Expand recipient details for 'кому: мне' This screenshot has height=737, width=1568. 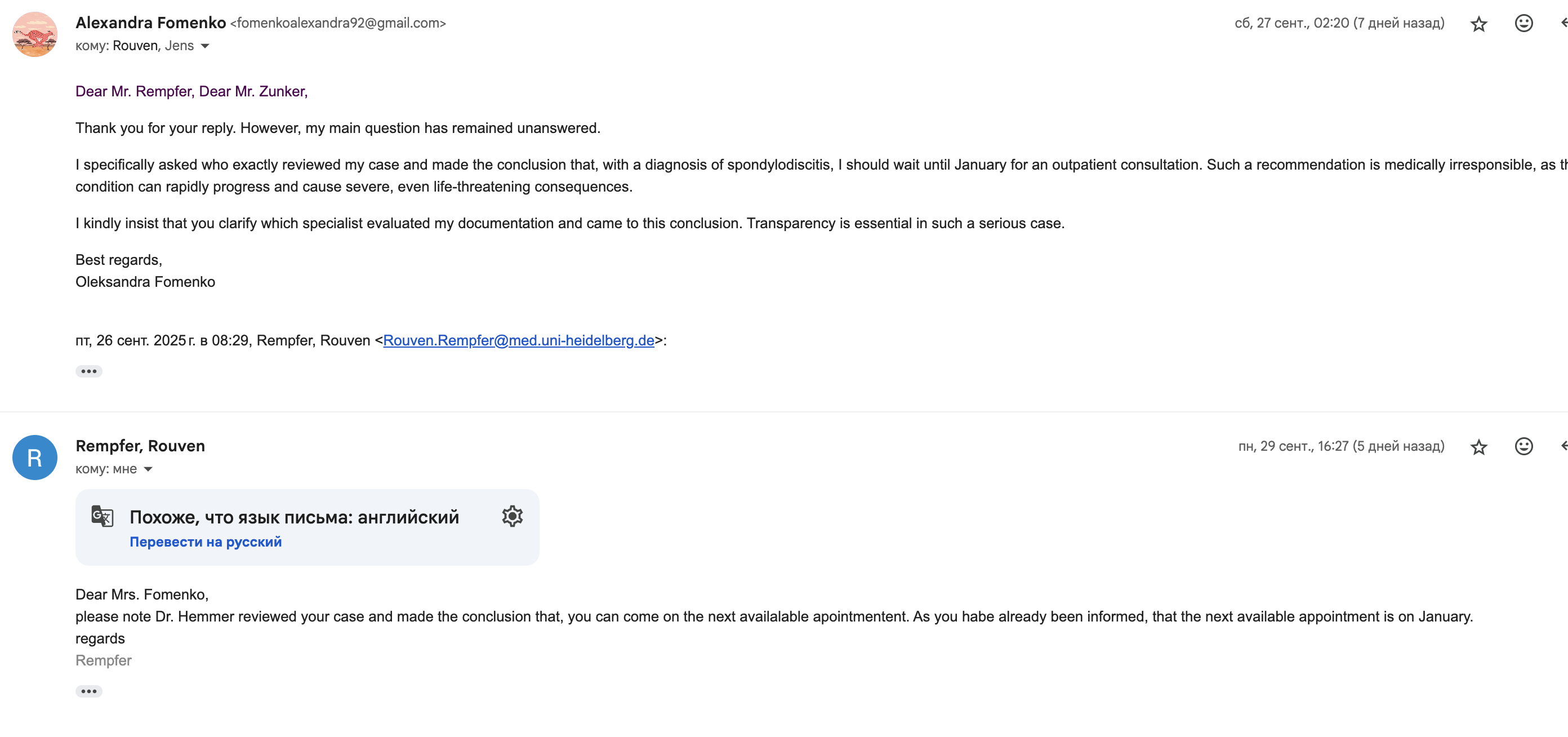[x=148, y=469]
